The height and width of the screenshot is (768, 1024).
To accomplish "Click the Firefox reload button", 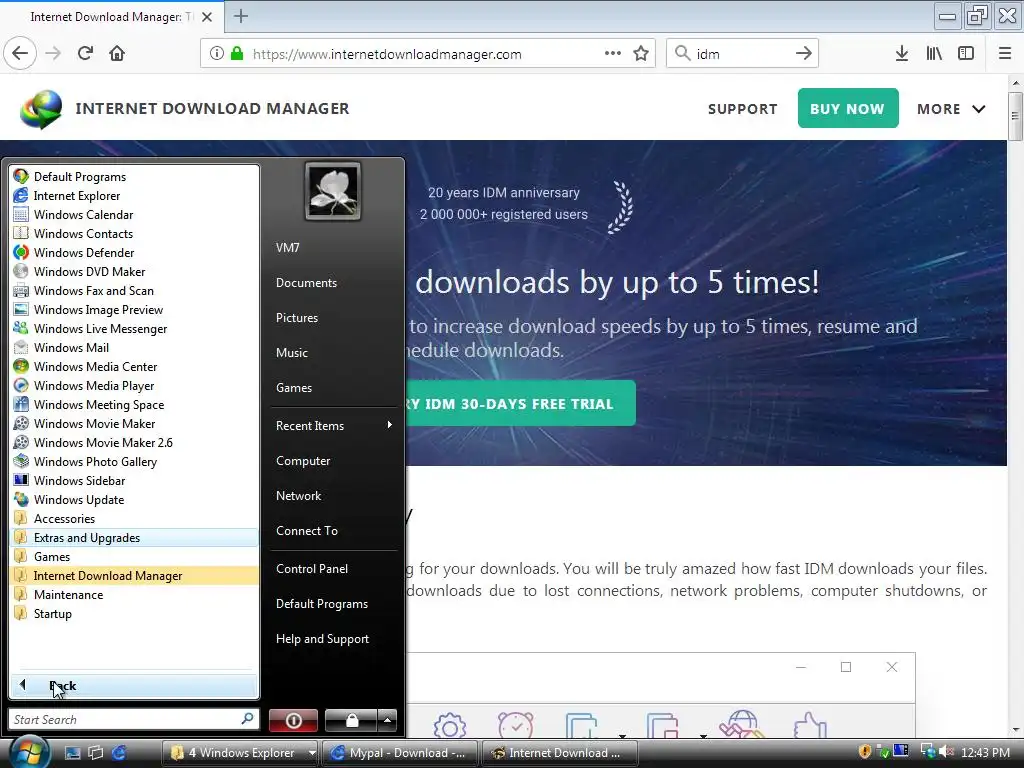I will 85,54.
